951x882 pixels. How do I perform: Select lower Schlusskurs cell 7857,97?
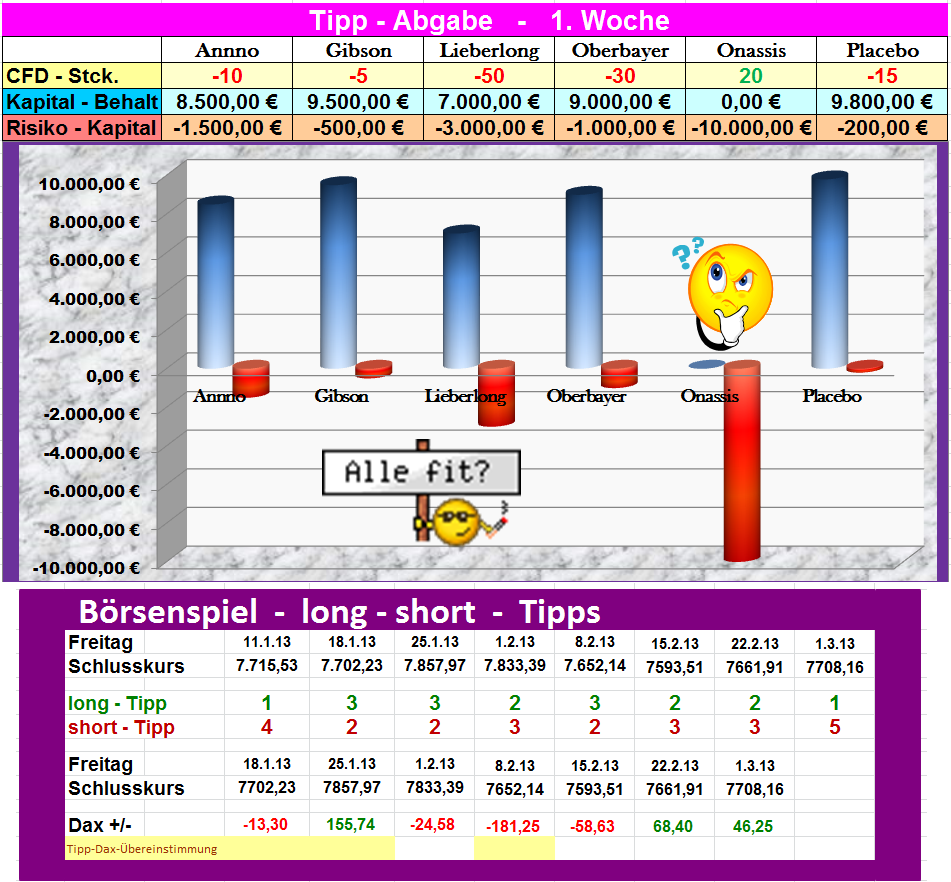point(352,787)
